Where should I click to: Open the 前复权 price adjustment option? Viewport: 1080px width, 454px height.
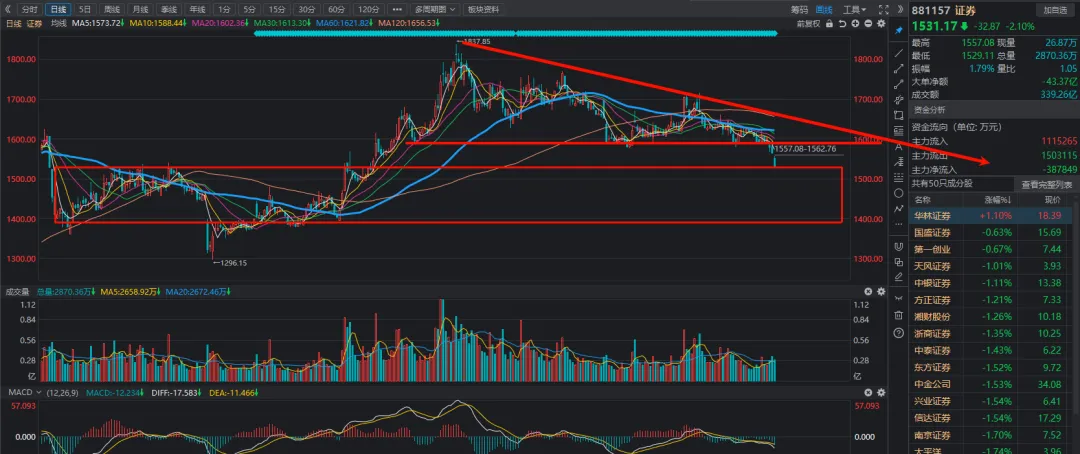[x=808, y=23]
